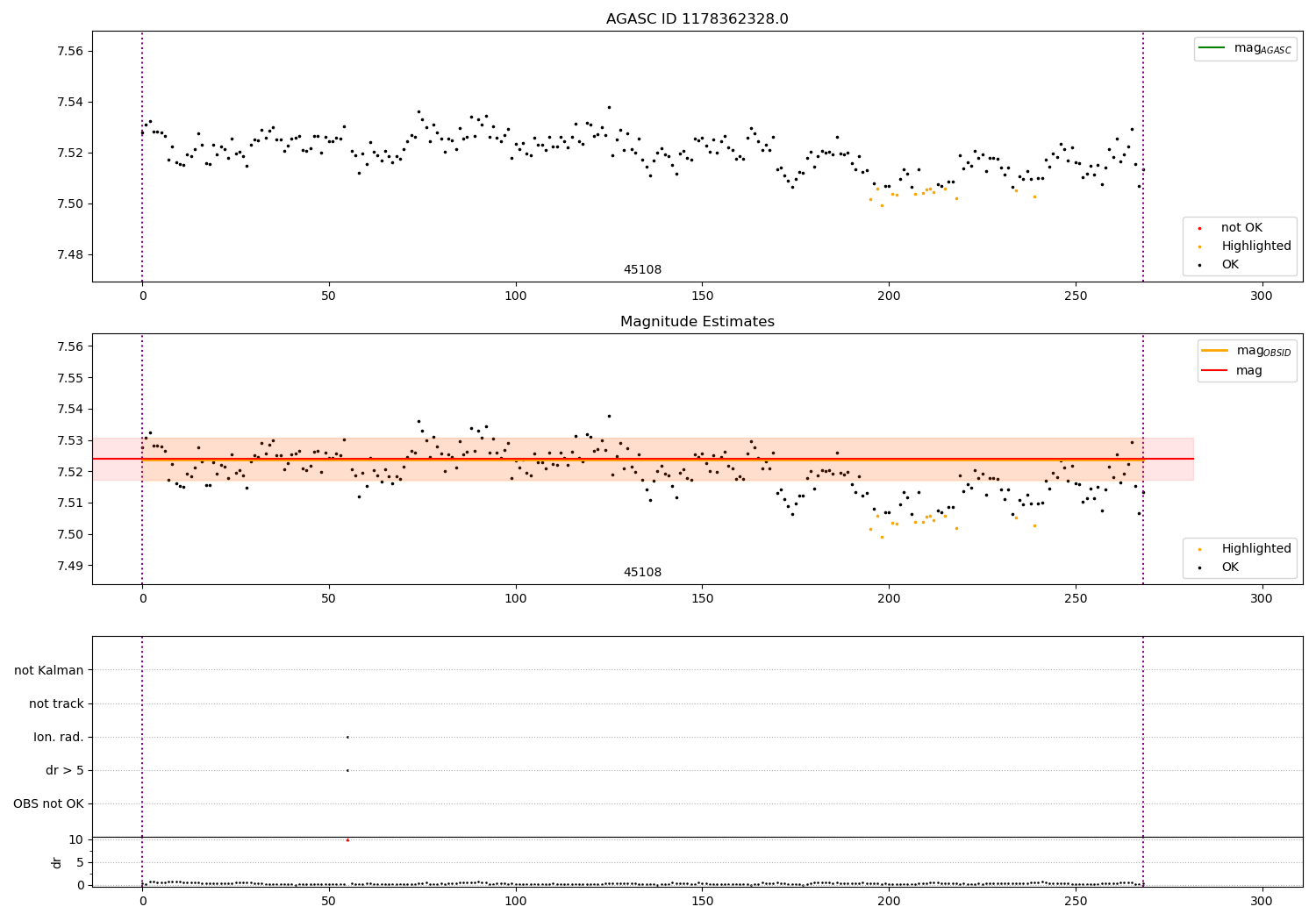Select the orange mag OBSID legend entry
This screenshot has width=1316, height=921.
point(1246,351)
